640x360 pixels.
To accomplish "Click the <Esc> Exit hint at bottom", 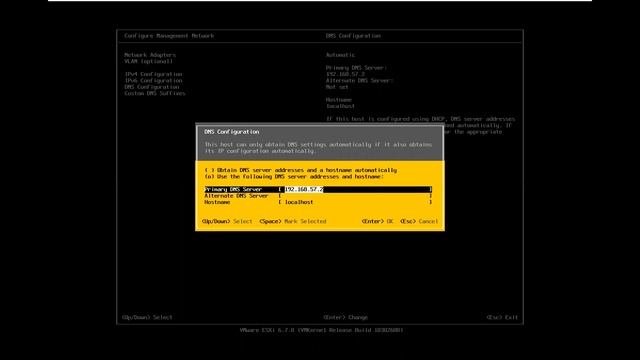I will coord(502,317).
